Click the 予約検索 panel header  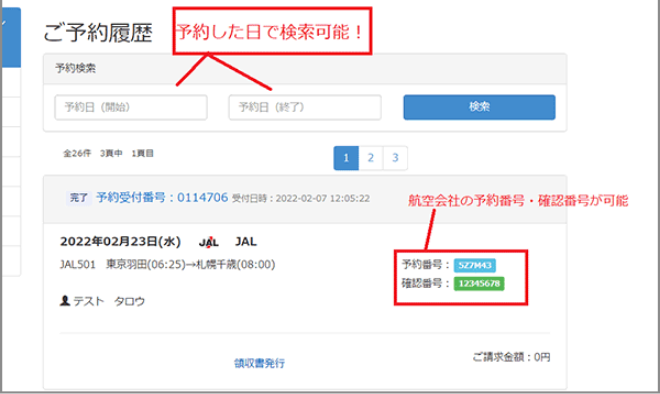[305, 69]
